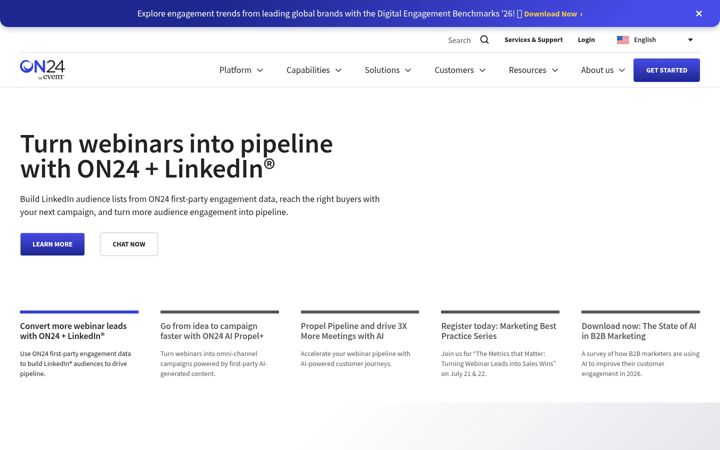Open Services & Support link

click(x=533, y=40)
